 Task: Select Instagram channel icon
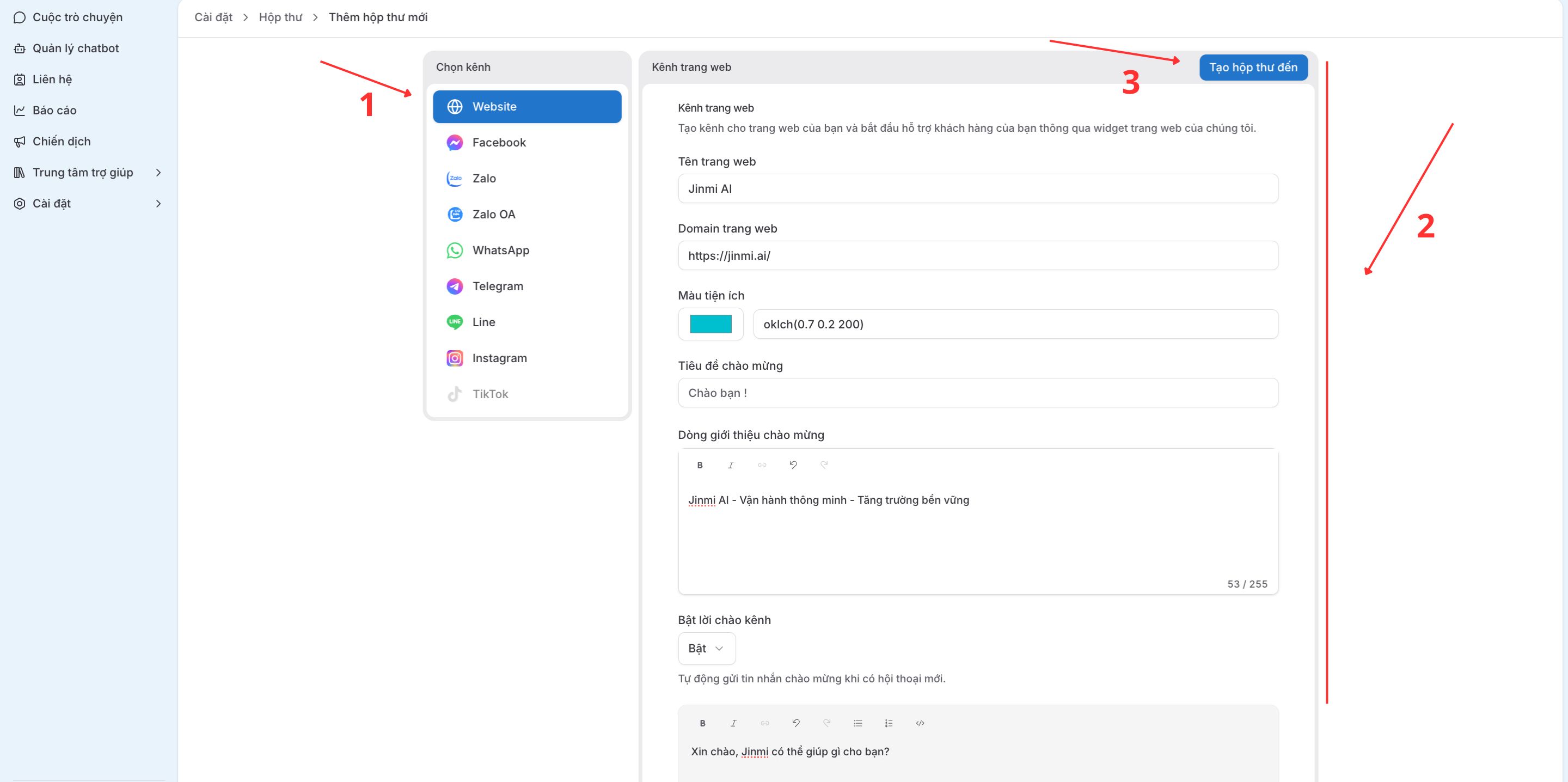[x=455, y=358]
